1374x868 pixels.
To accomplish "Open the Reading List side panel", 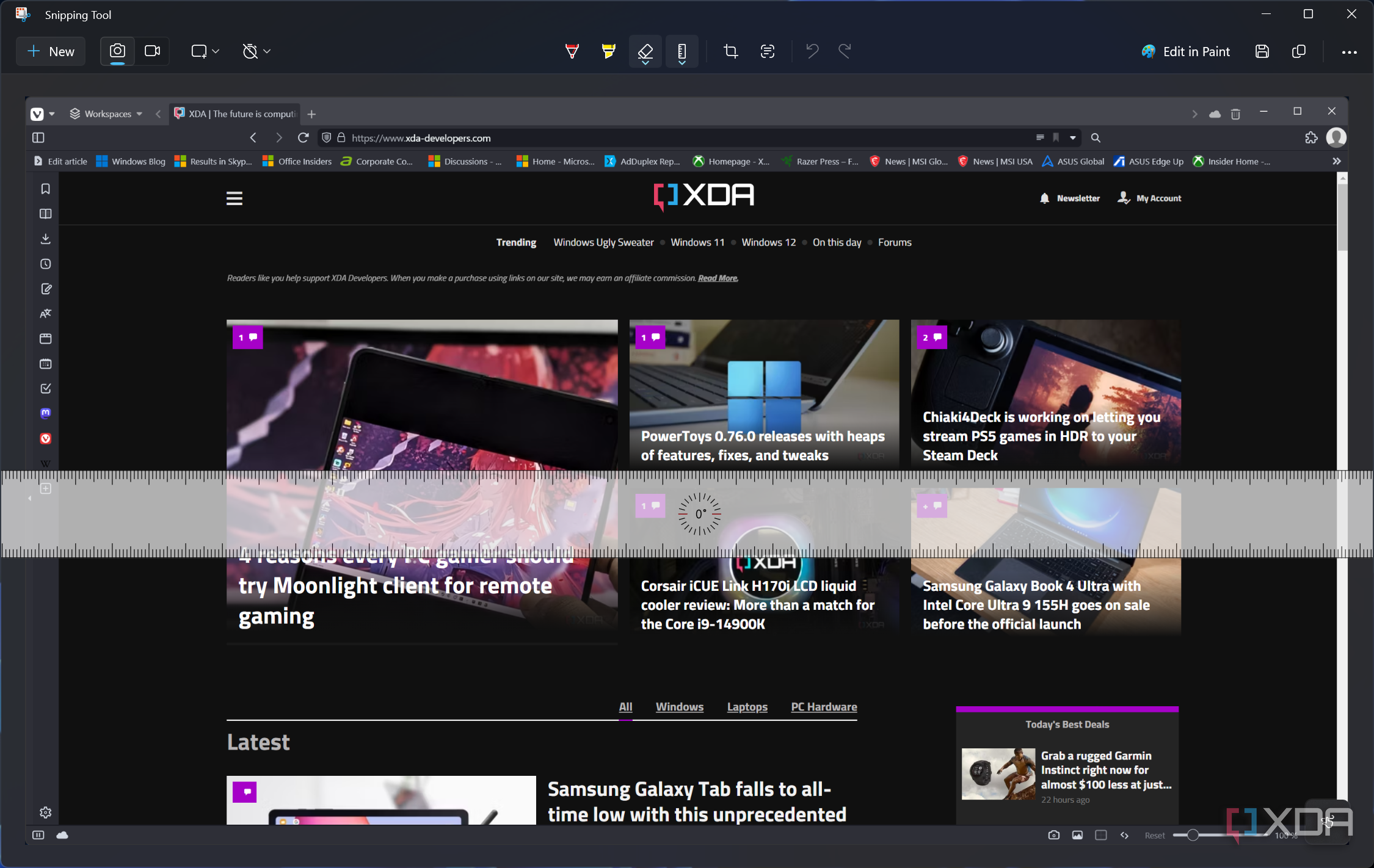I will (x=46, y=214).
